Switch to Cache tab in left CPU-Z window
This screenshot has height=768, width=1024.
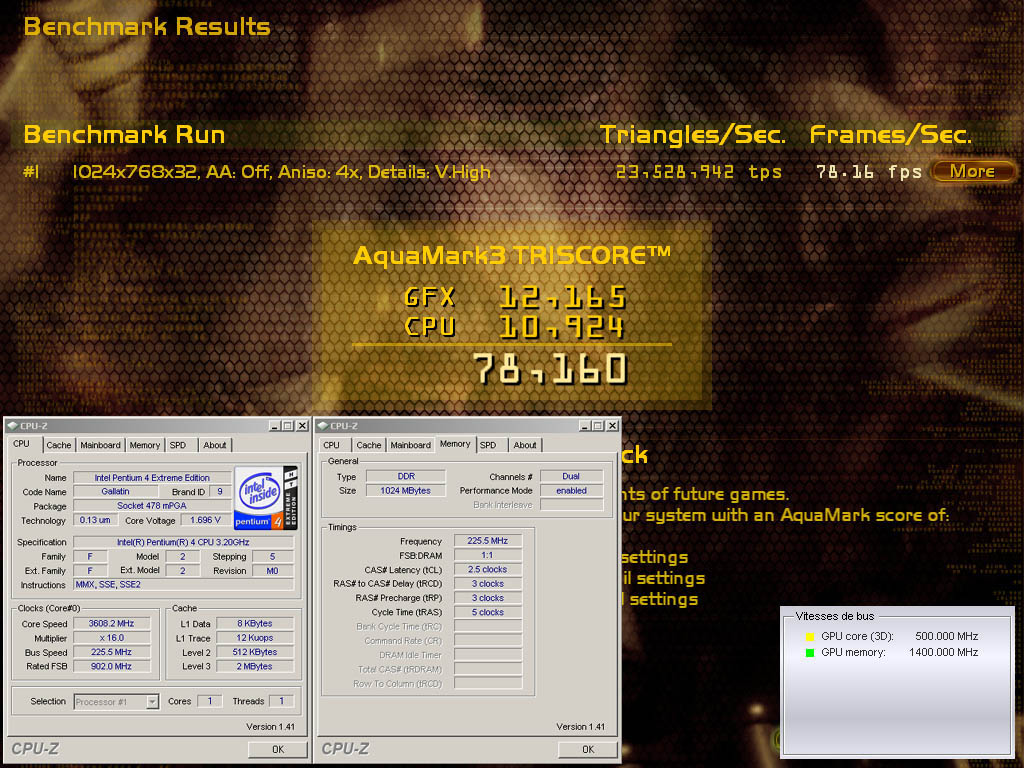pyautogui.click(x=59, y=445)
